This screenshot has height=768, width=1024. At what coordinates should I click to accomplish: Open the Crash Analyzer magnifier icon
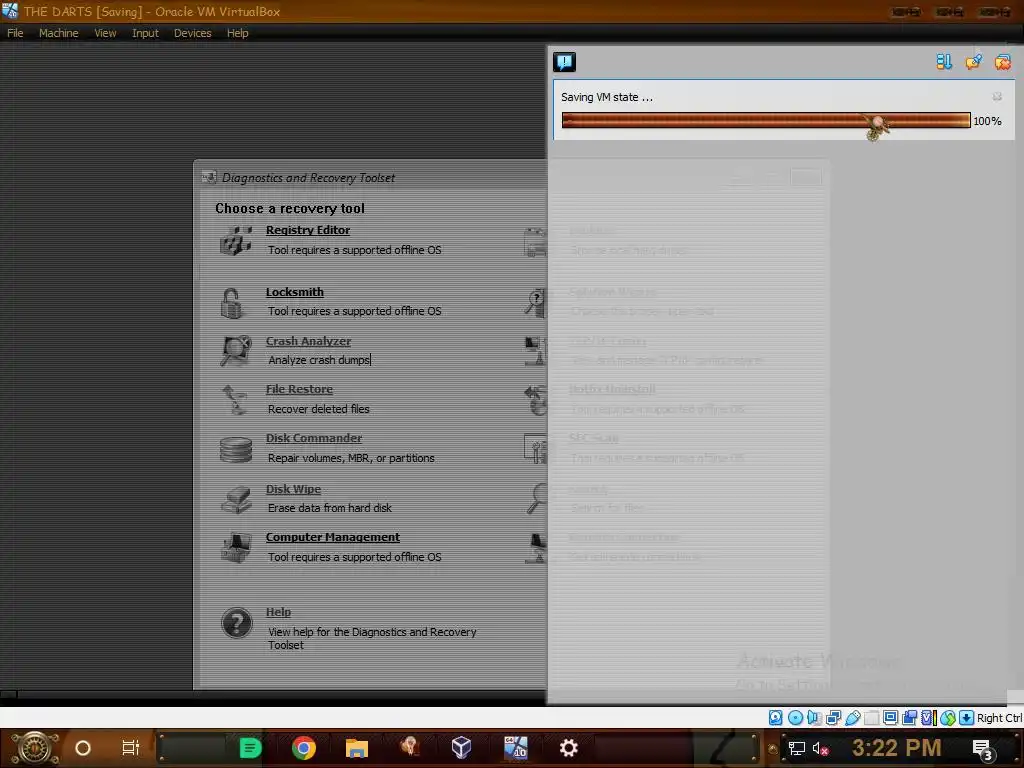[235, 351]
